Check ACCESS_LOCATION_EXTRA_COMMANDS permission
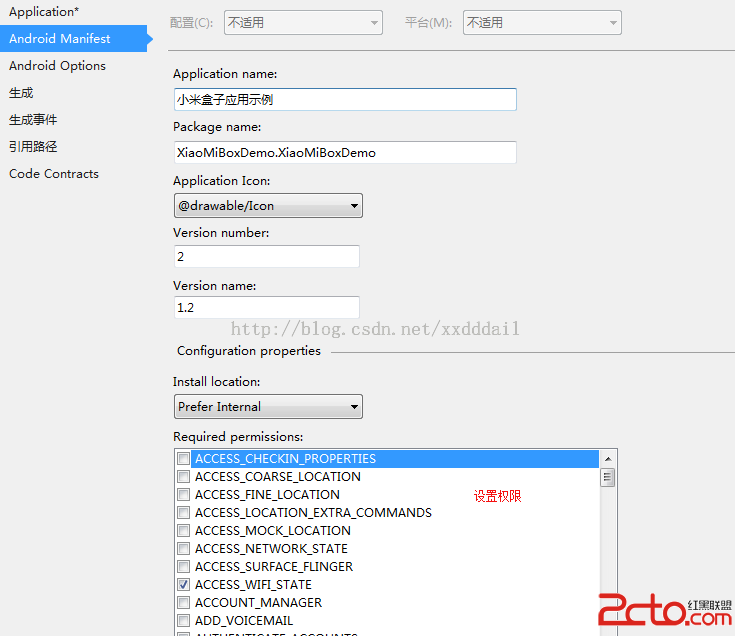Screen dimensions: 735x636 [183, 513]
